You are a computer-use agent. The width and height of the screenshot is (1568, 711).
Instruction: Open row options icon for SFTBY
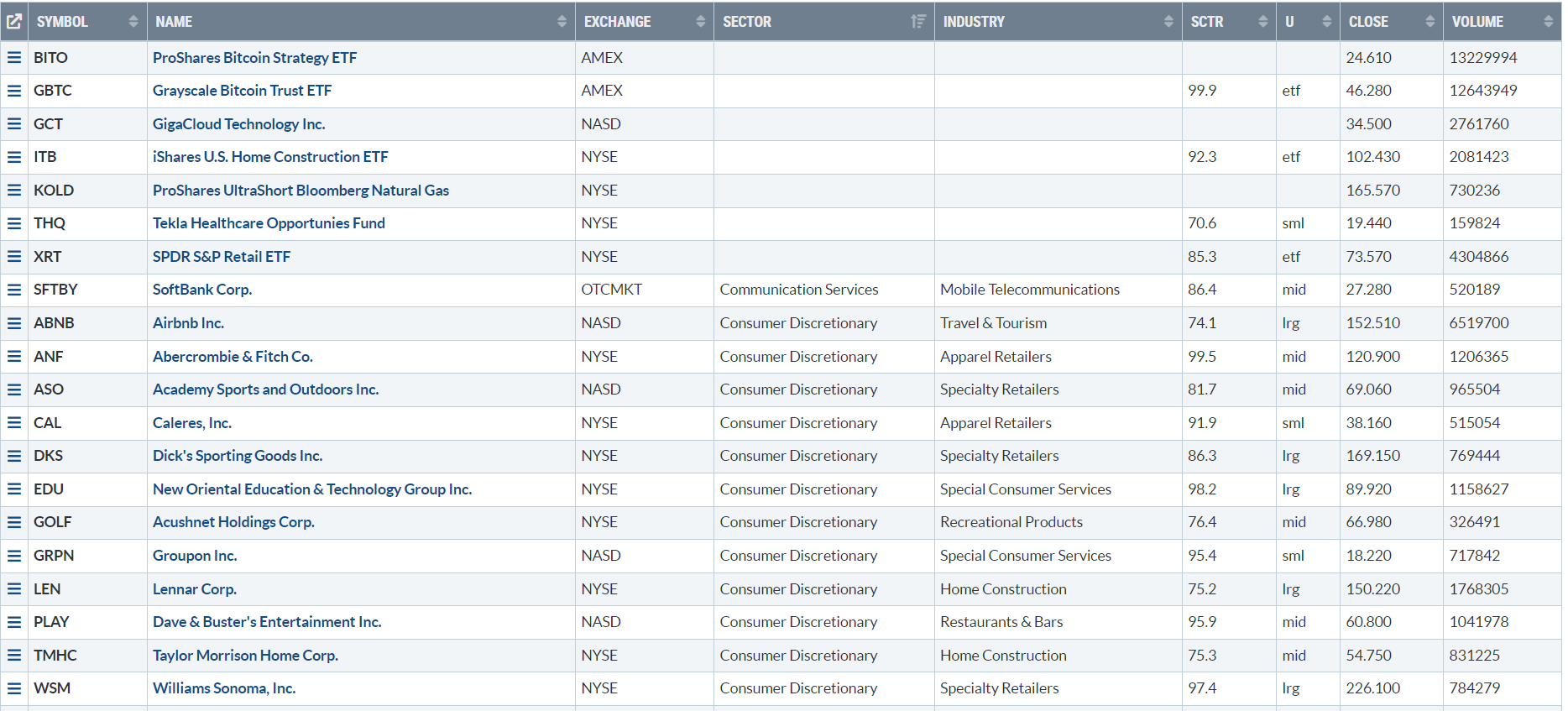click(14, 290)
